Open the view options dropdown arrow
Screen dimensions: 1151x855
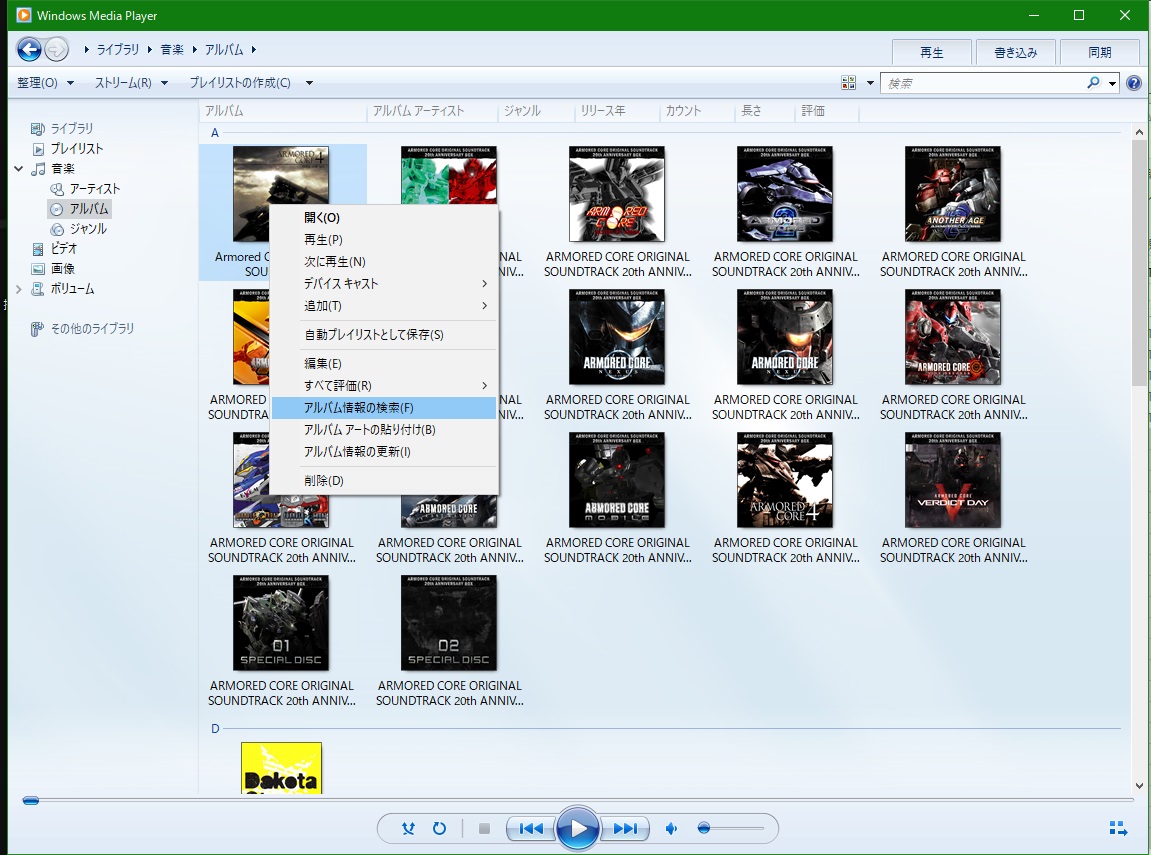click(870, 83)
